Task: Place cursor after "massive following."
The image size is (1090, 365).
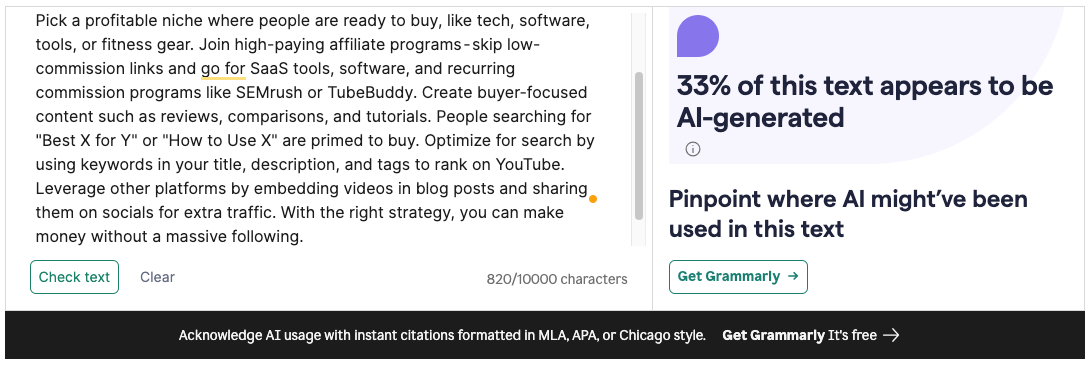Action: [x=304, y=236]
